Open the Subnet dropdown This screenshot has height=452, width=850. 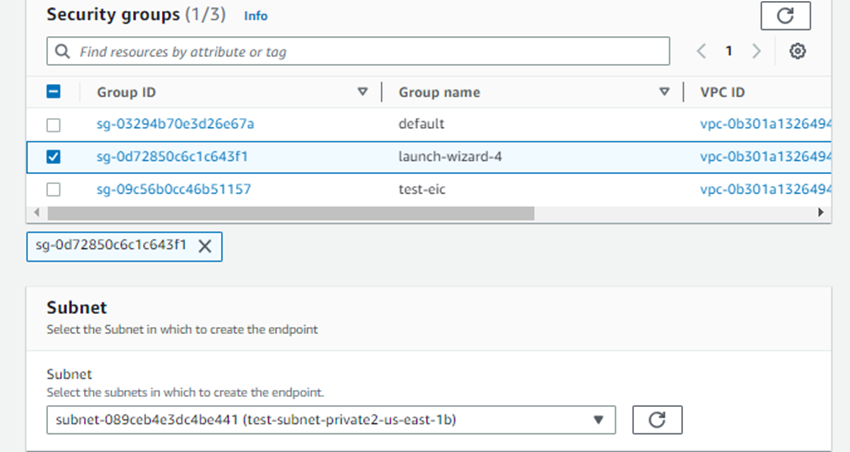click(x=331, y=420)
